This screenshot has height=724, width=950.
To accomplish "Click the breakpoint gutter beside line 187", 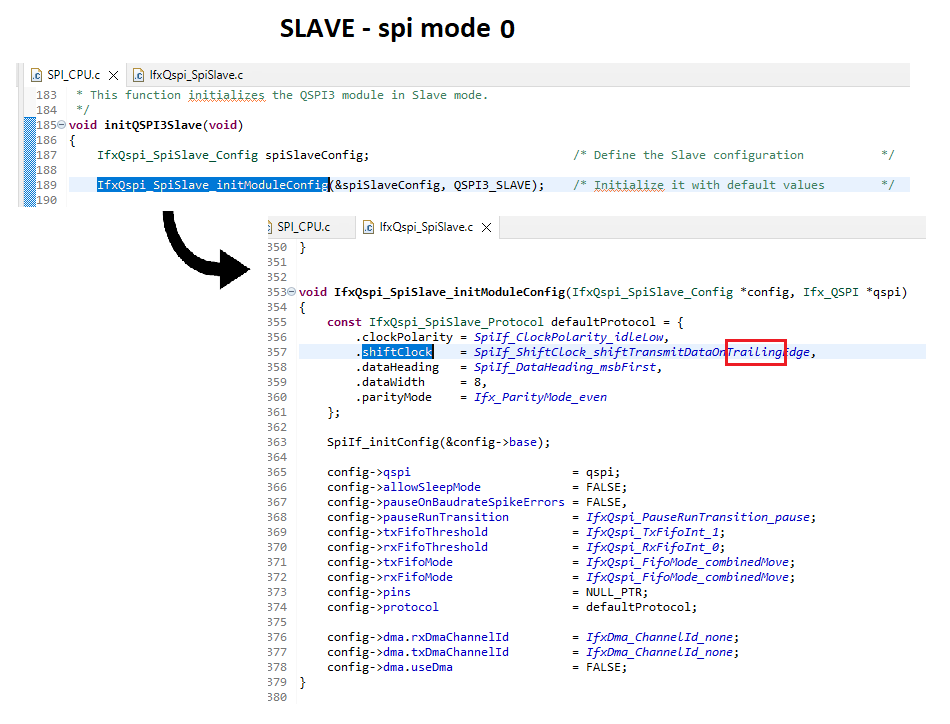I will (x=32, y=155).
